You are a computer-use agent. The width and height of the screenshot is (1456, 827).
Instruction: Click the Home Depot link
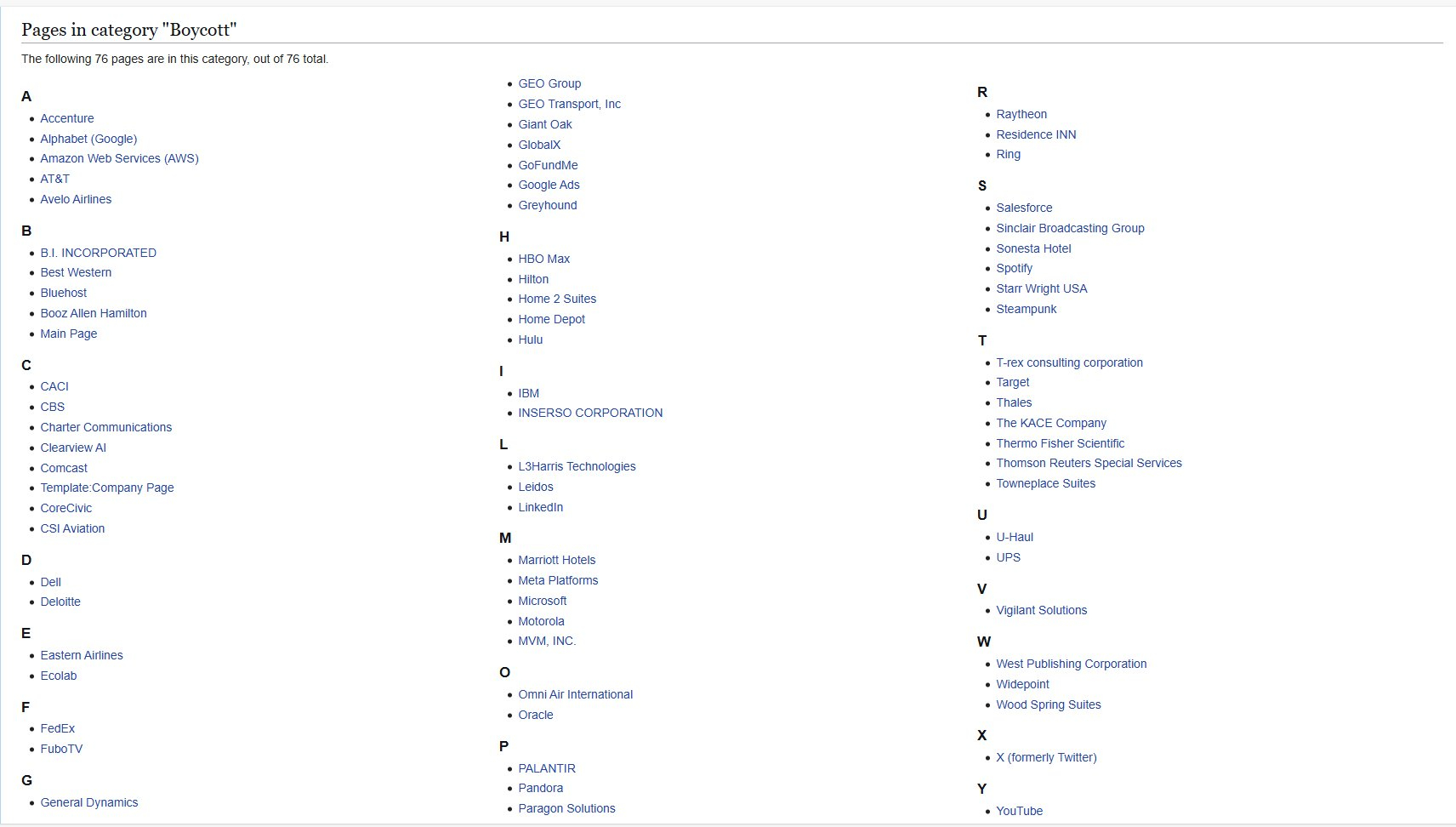click(x=552, y=319)
